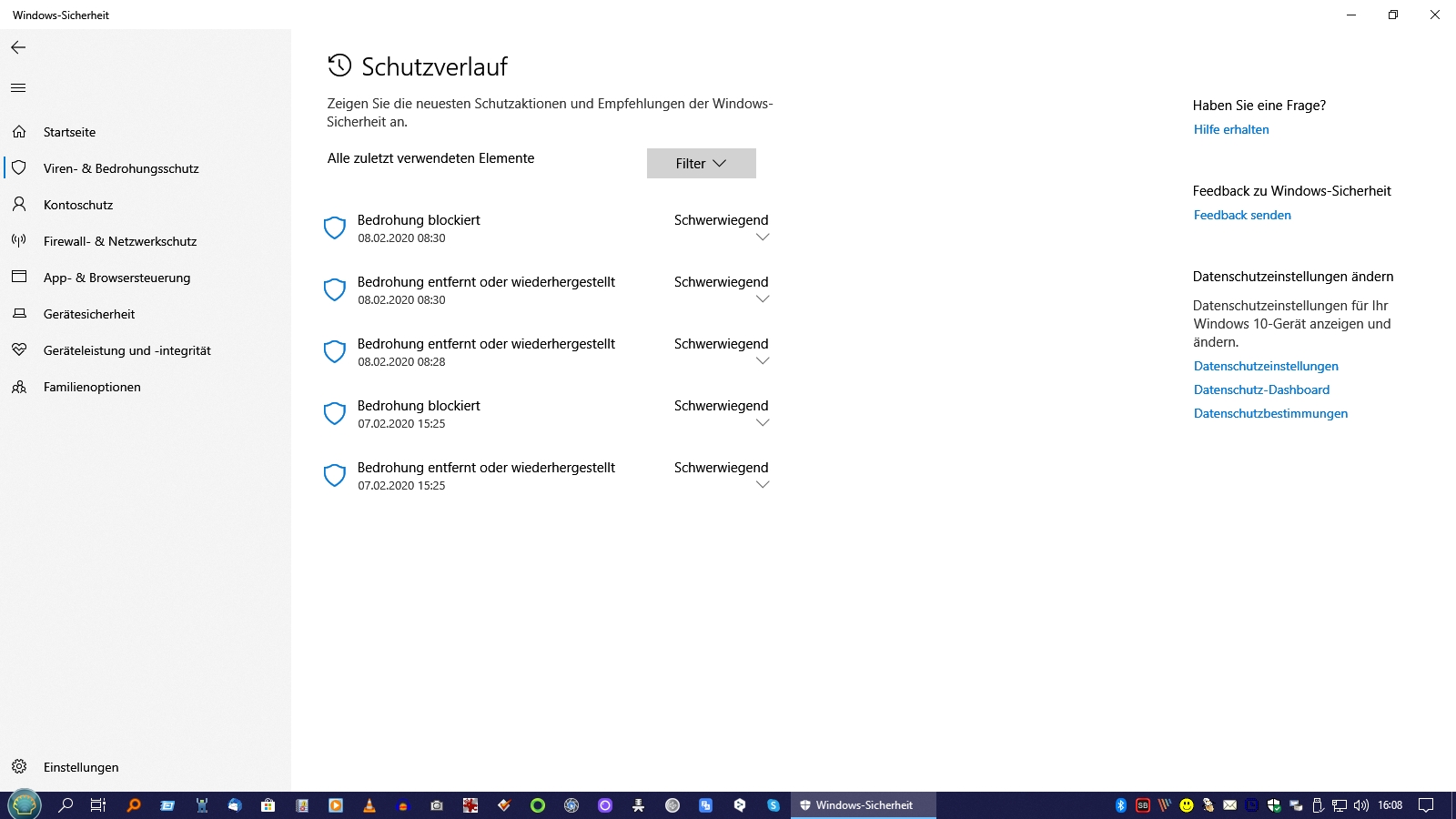1456x819 pixels.
Task: Click shield icon of 08.02.2020 08:28 entry
Action: (x=335, y=351)
